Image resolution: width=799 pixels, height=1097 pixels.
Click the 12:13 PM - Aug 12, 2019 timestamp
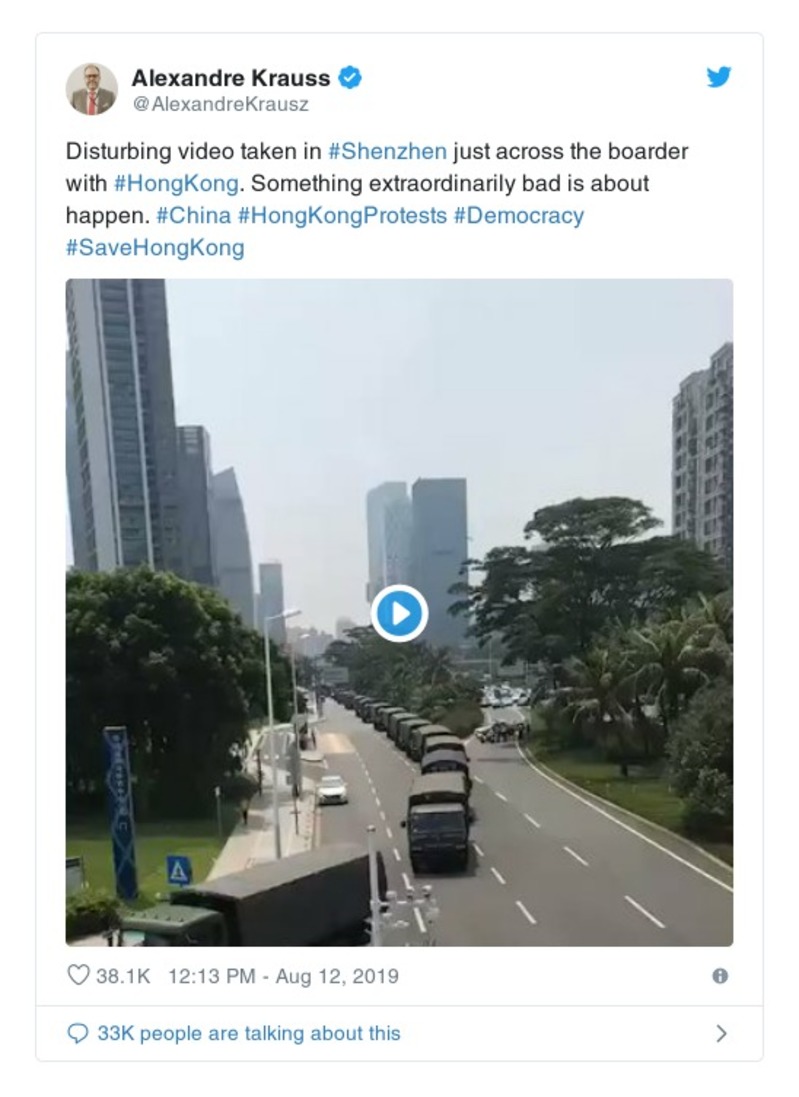283,976
